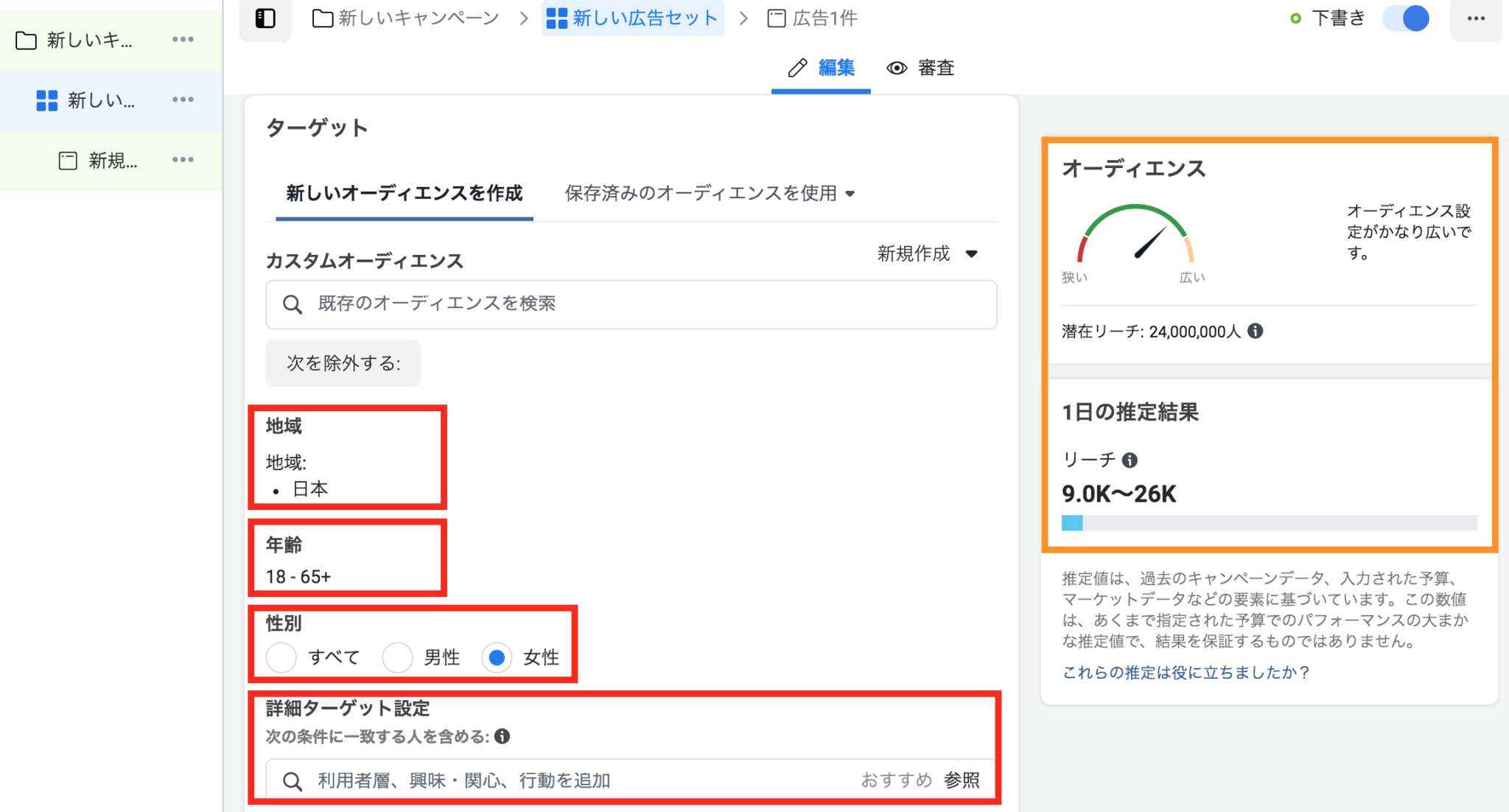Screen dimensions: 1509x812
Task: Click info icon next to リーチ
Action: (1130, 460)
